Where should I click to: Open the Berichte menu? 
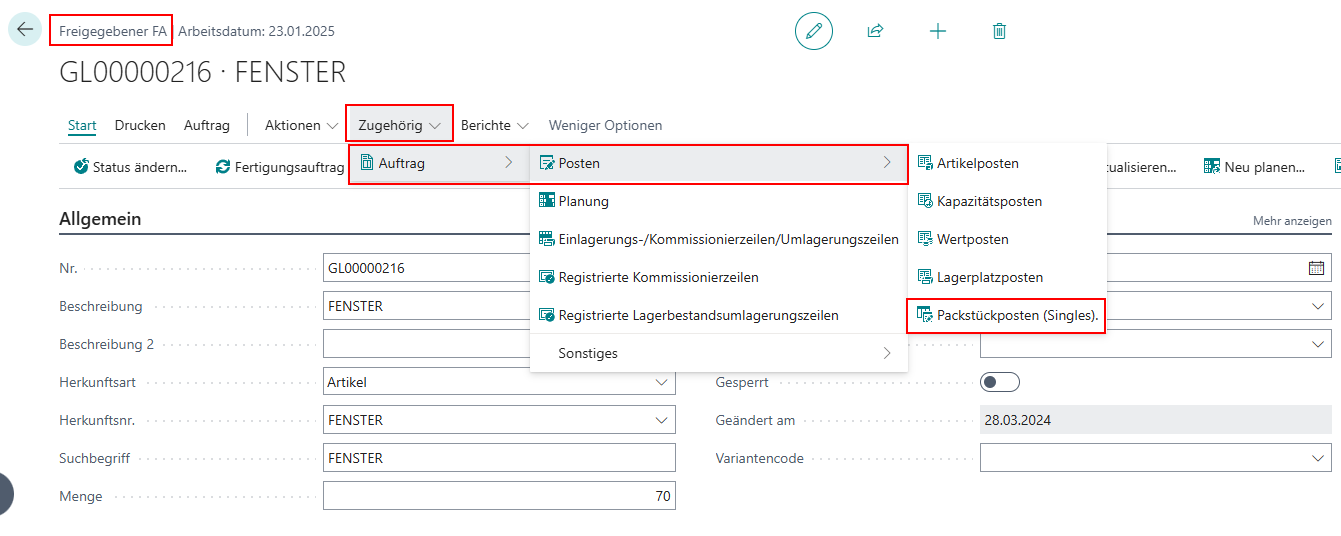point(494,125)
